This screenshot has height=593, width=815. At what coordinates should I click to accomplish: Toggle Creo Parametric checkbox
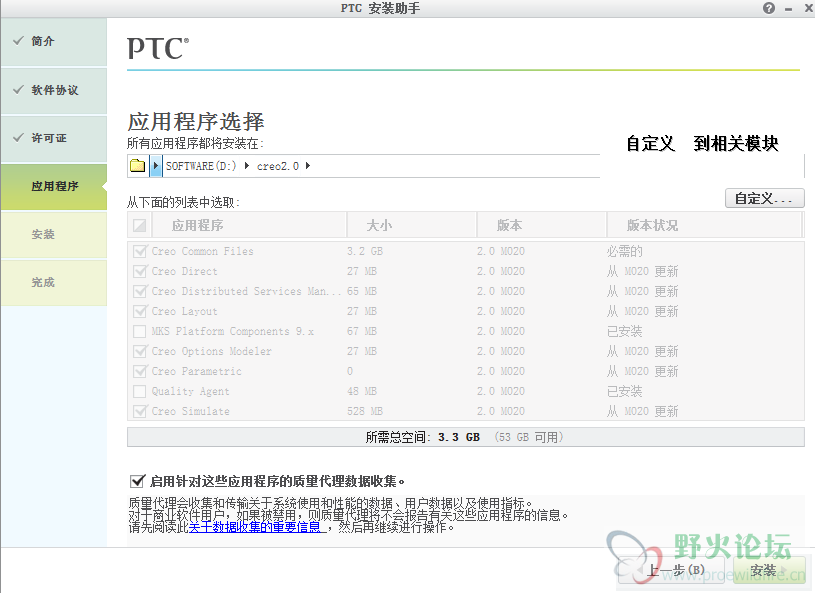(x=139, y=371)
